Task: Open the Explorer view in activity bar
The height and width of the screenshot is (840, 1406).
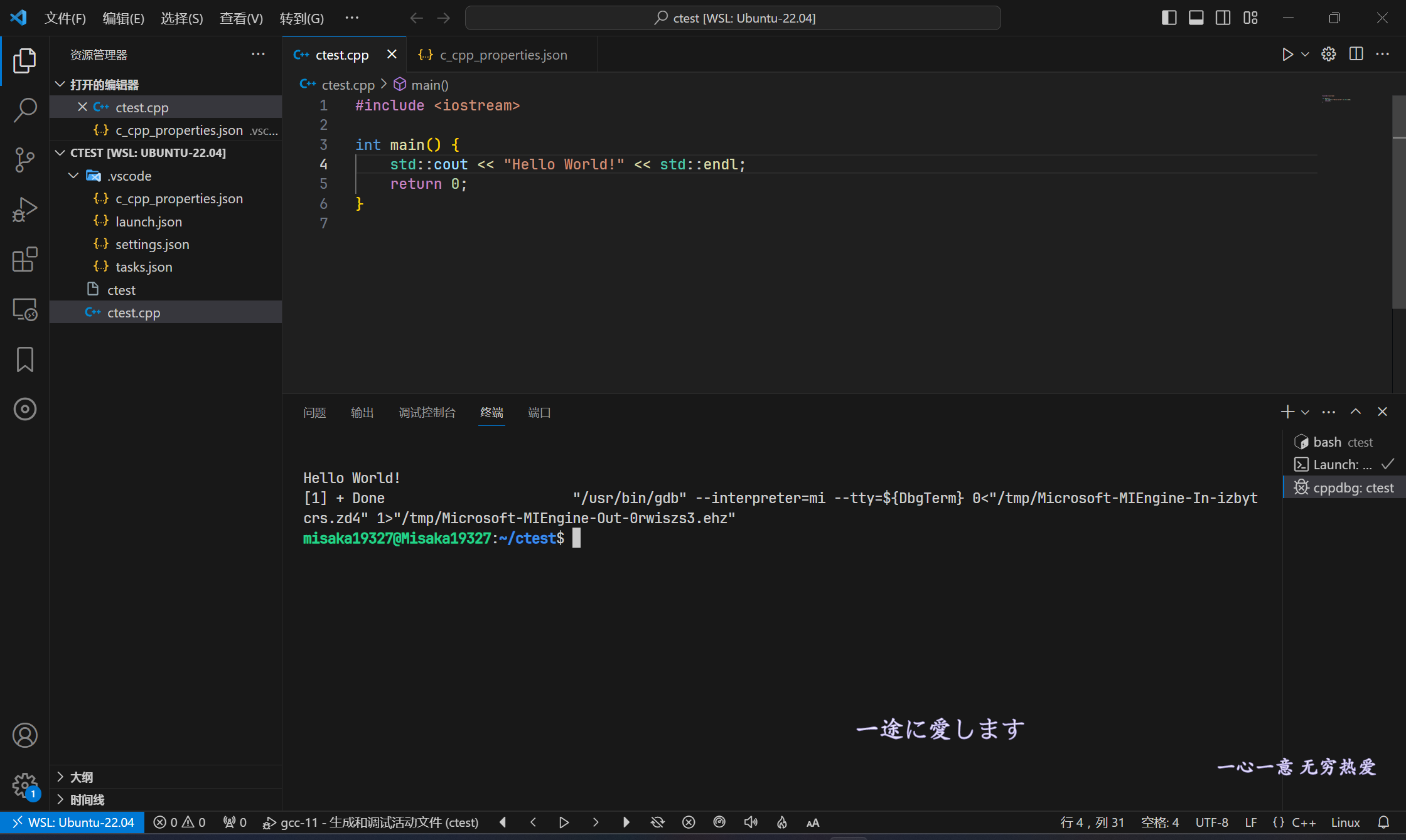Action: pyautogui.click(x=24, y=60)
